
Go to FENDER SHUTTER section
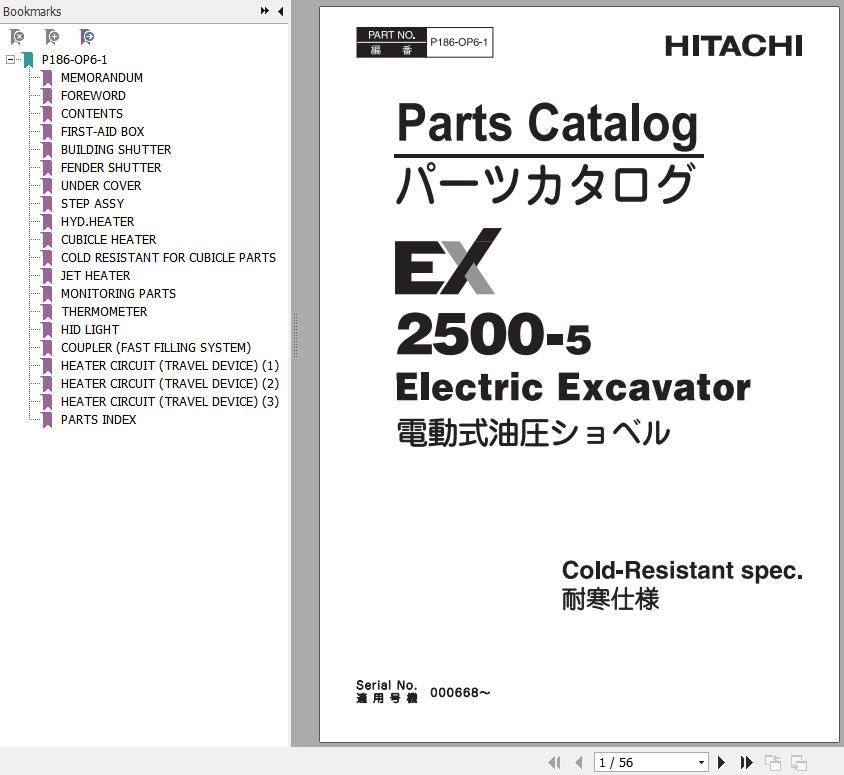pyautogui.click(x=111, y=167)
